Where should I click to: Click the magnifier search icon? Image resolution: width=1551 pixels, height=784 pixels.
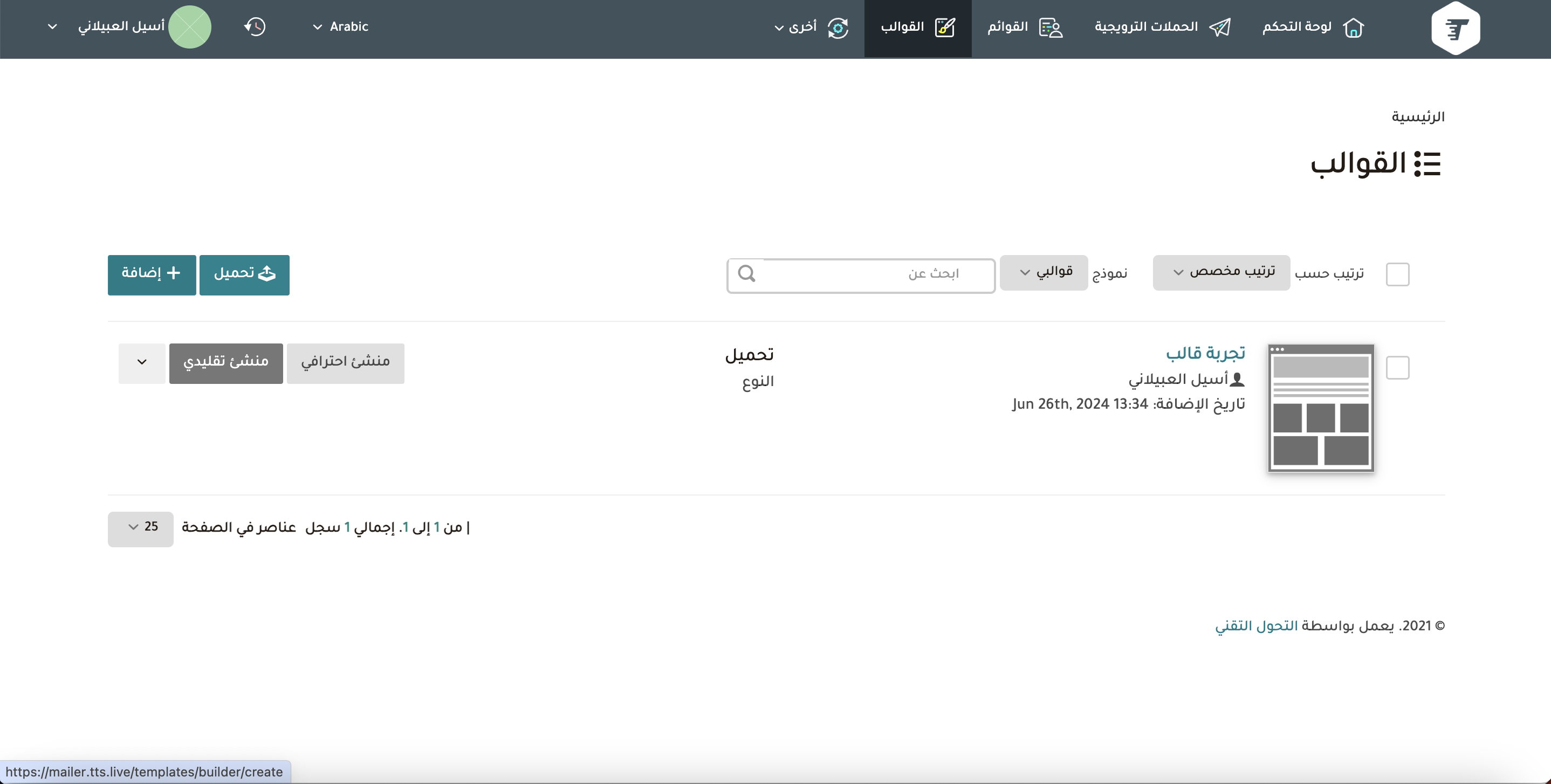(x=746, y=274)
